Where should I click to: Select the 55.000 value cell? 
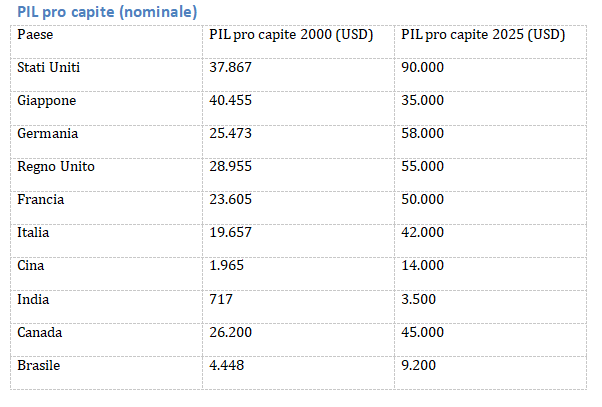click(422, 166)
